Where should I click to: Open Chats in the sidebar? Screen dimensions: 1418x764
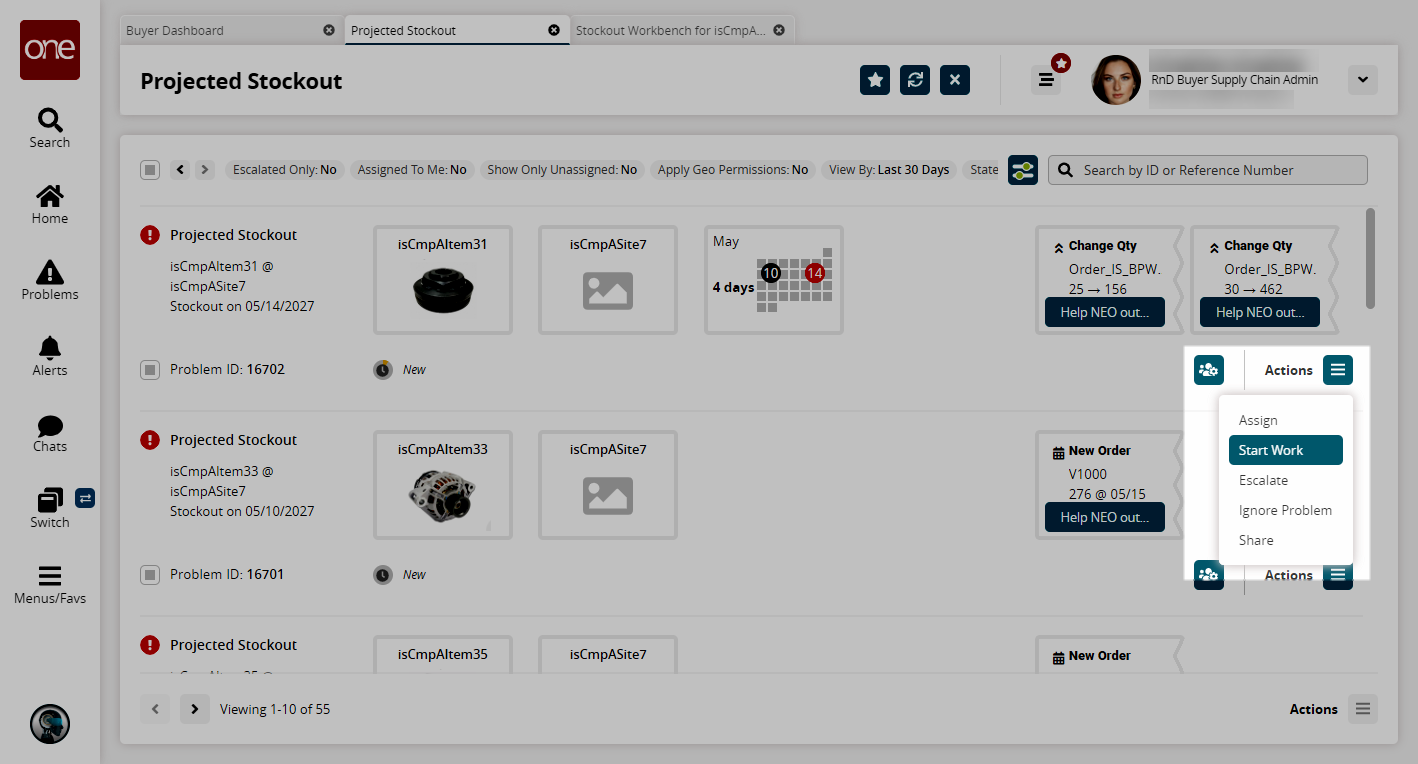[x=50, y=432]
